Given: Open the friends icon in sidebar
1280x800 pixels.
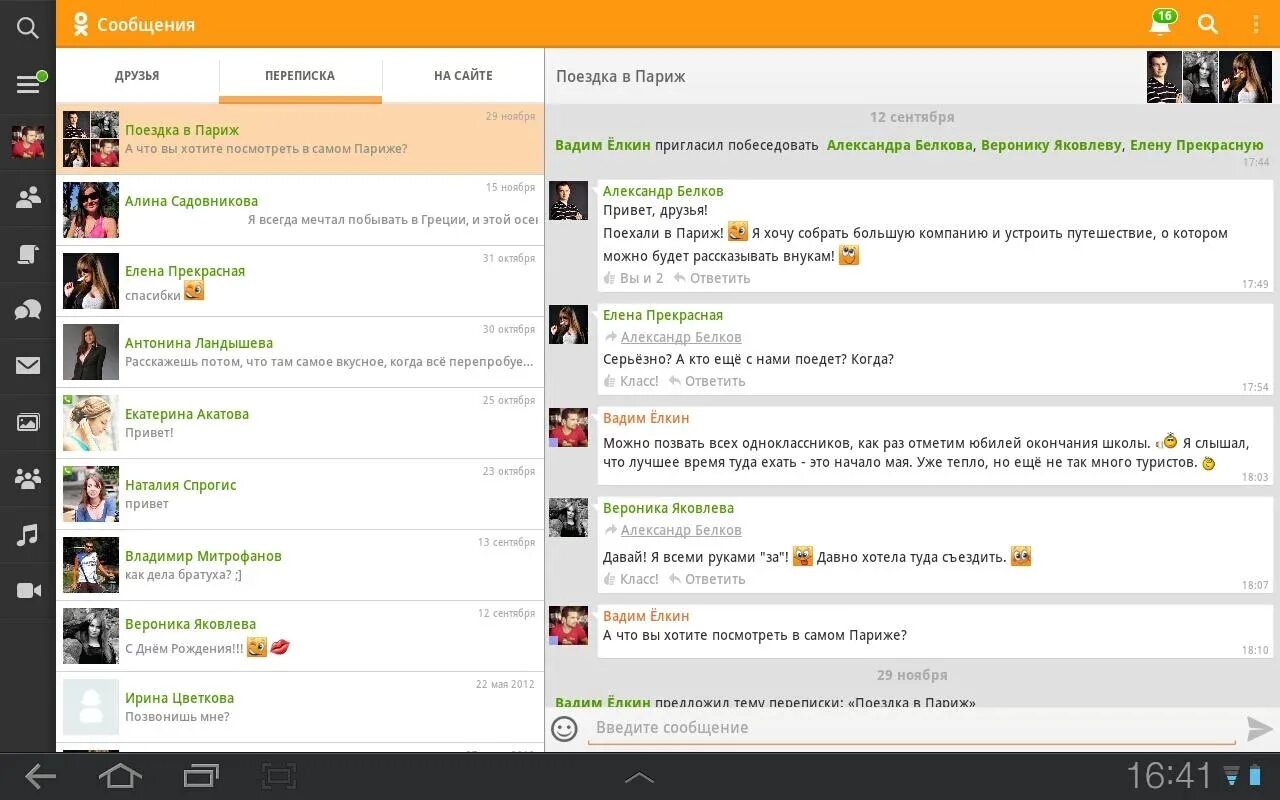Looking at the screenshot, I should (28, 198).
